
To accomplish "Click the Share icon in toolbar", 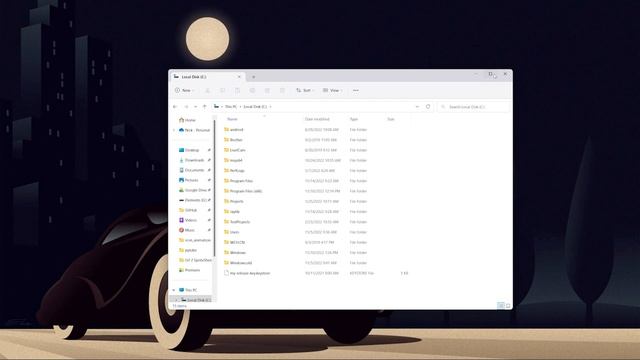I will click(267, 90).
